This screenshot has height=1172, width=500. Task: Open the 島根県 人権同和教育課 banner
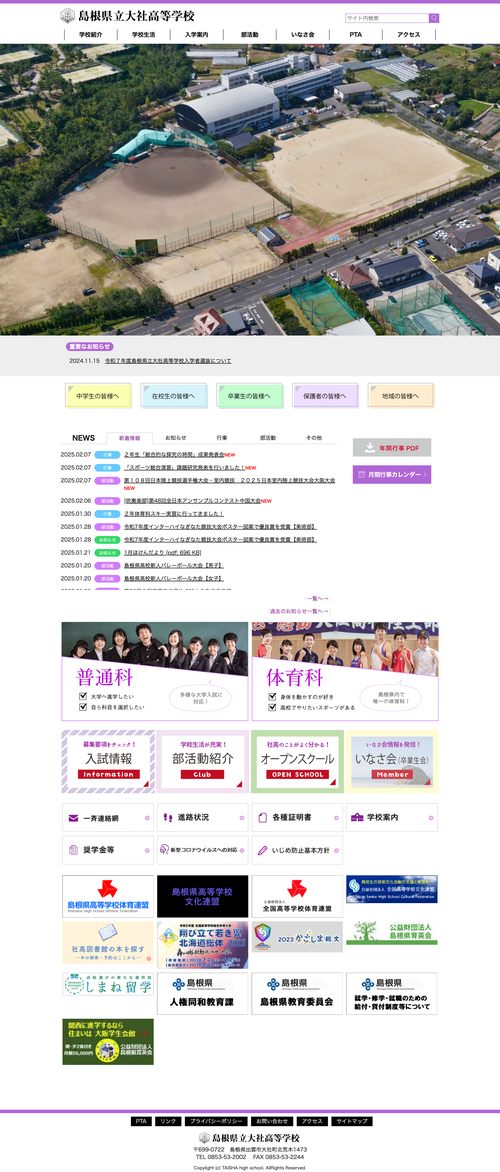point(203,993)
